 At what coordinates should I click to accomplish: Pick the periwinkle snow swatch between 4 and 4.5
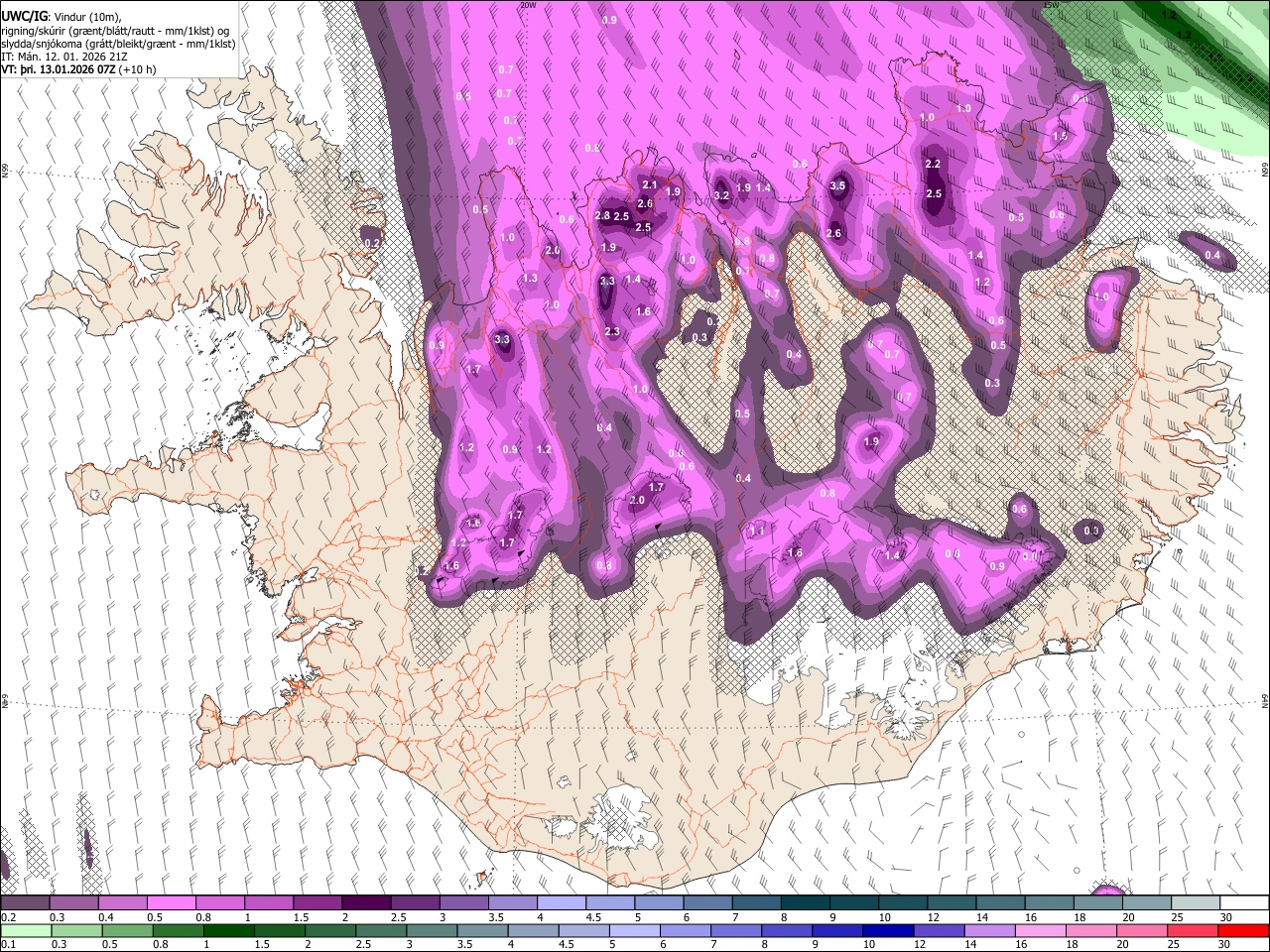[561, 903]
